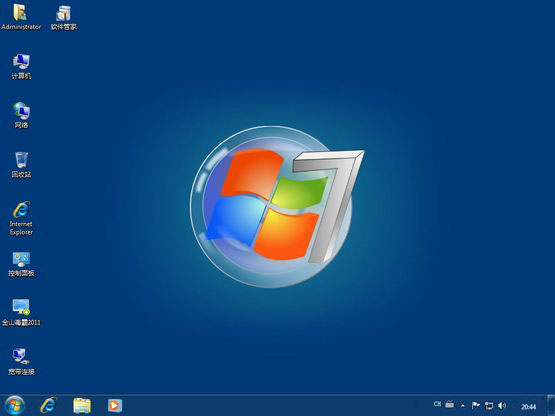The width and height of the screenshot is (555, 416).
Task: Show hidden tray icons arrow
Action: click(463, 406)
